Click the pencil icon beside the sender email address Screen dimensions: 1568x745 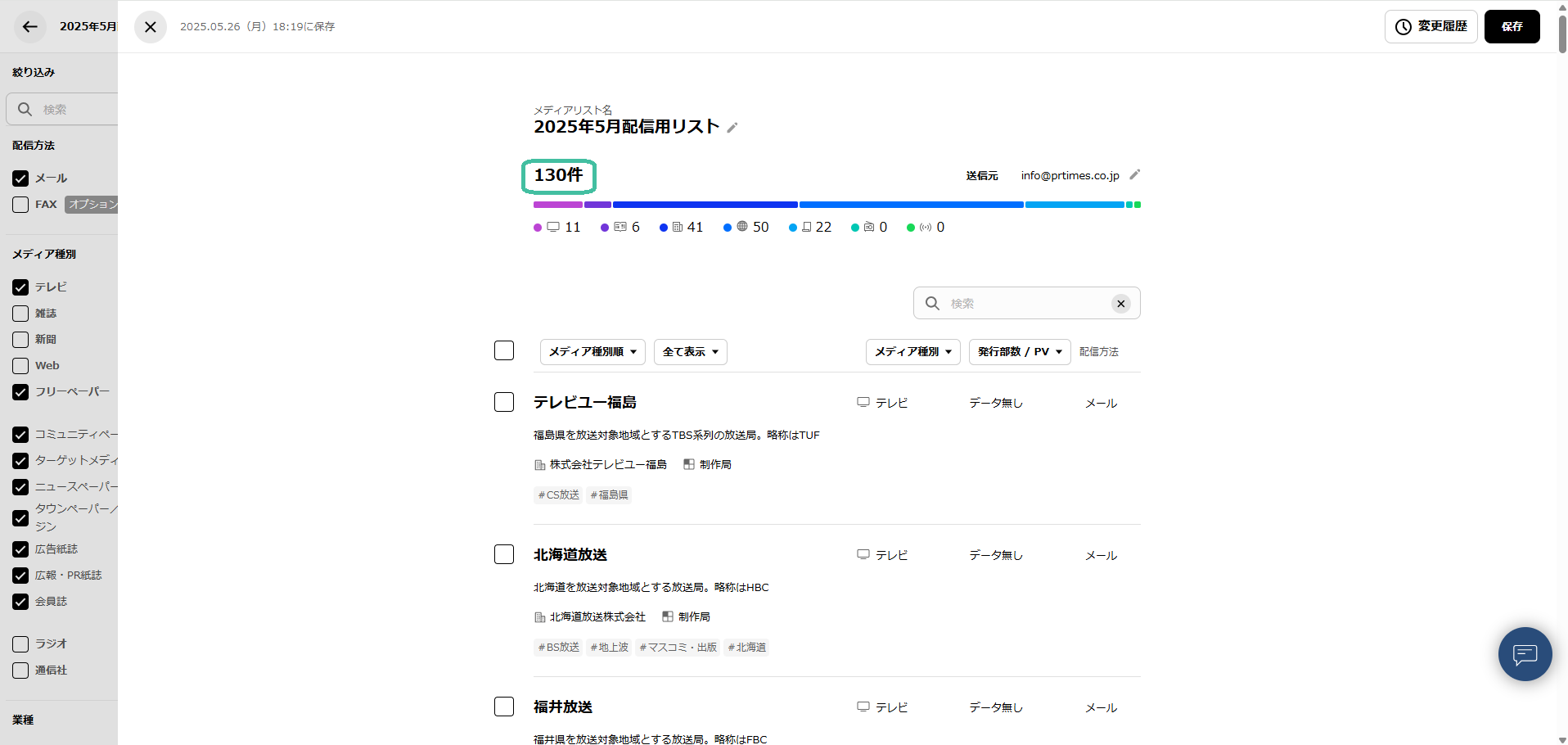tap(1135, 174)
